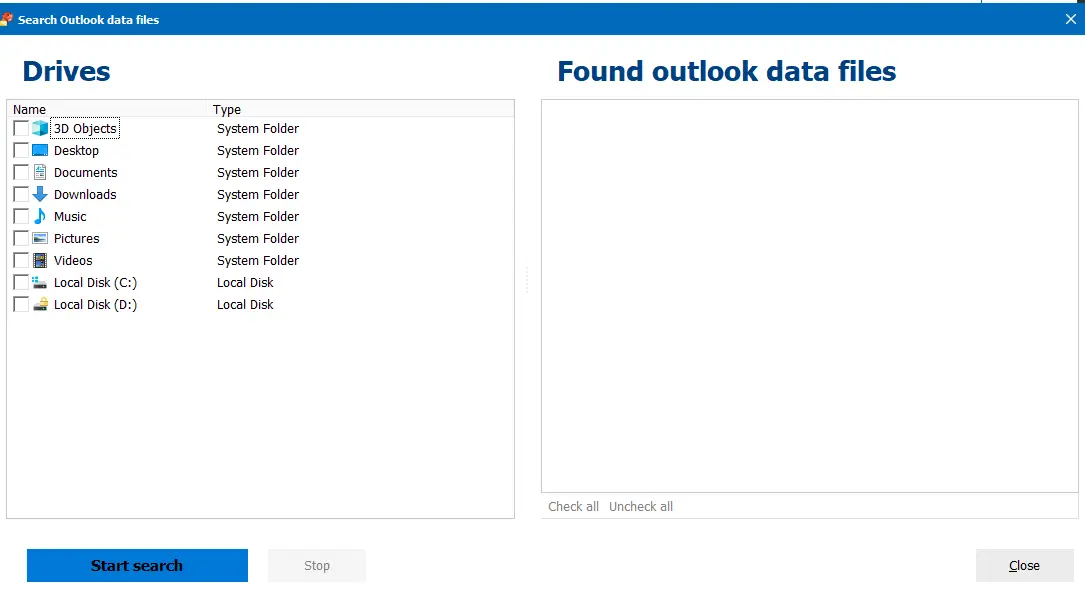Check the Documents checkbox

tap(21, 172)
